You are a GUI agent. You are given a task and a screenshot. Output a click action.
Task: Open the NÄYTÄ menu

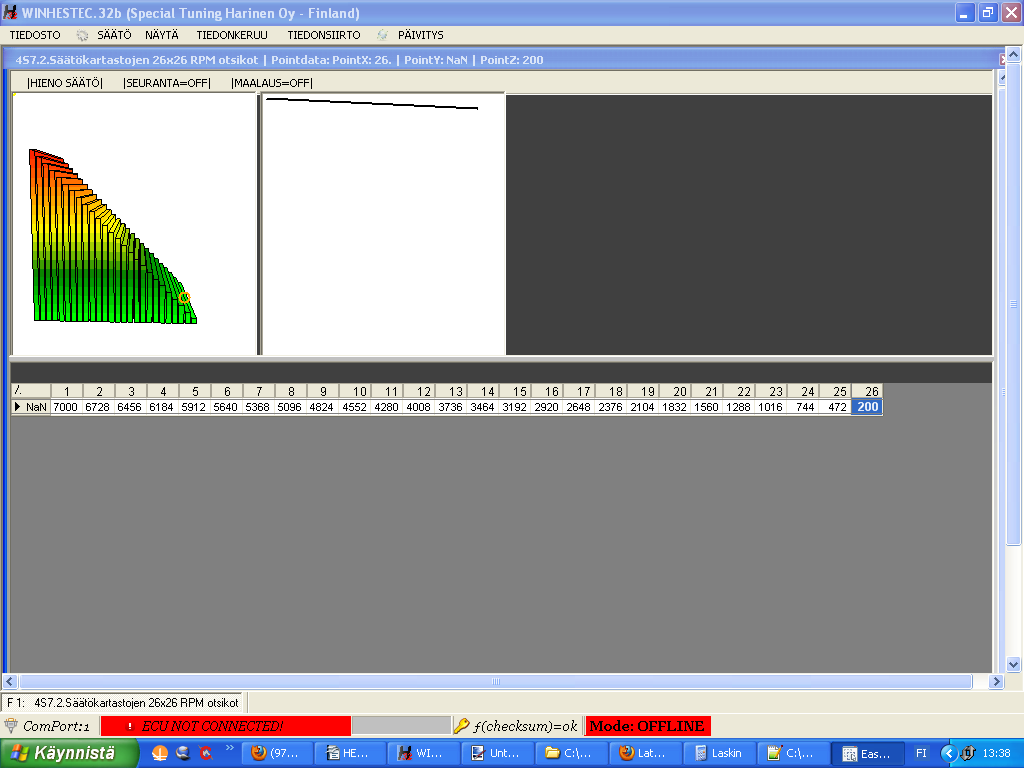162,35
